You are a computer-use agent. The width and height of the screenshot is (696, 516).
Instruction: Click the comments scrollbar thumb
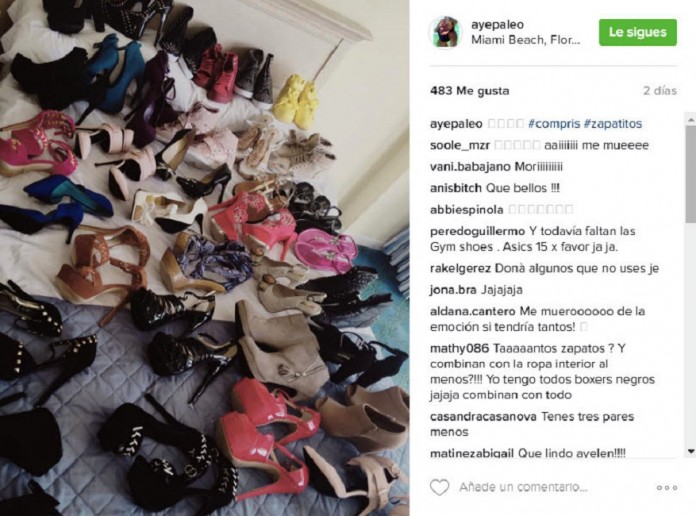point(691,177)
